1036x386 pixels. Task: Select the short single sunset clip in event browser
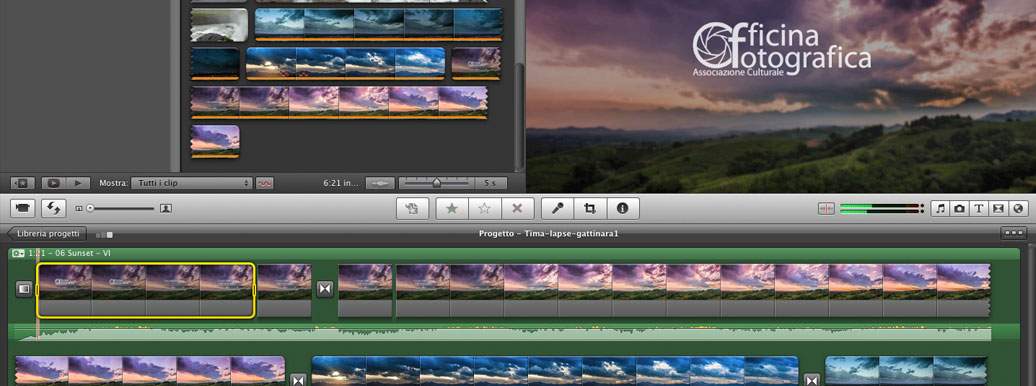(215, 141)
